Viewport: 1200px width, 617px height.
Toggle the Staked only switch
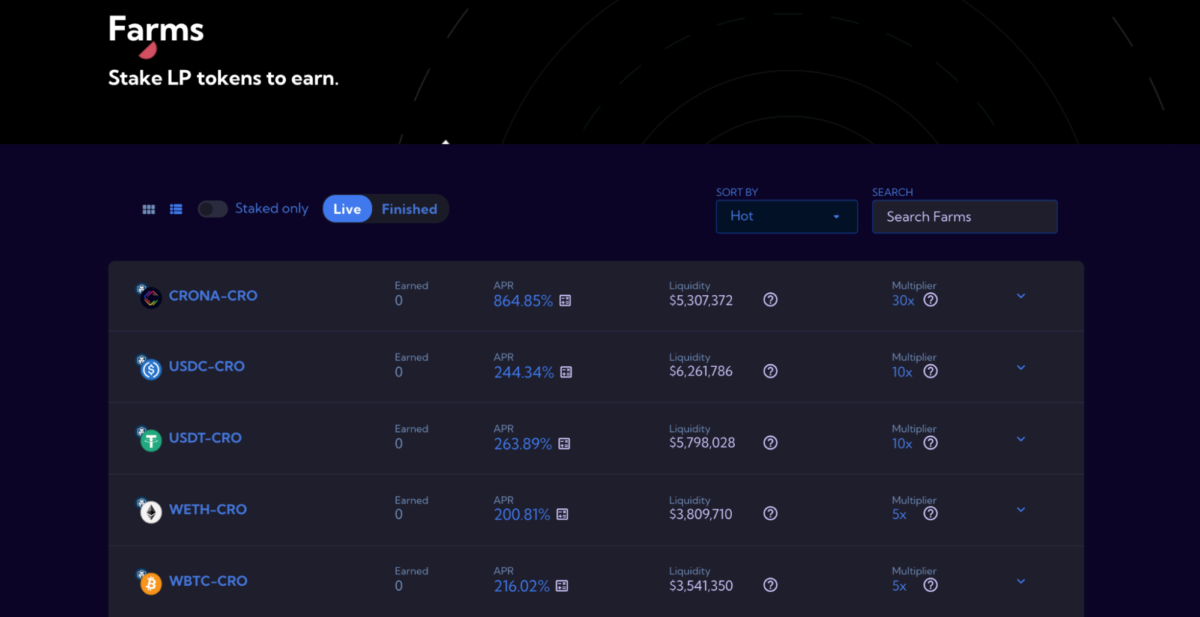coord(212,209)
